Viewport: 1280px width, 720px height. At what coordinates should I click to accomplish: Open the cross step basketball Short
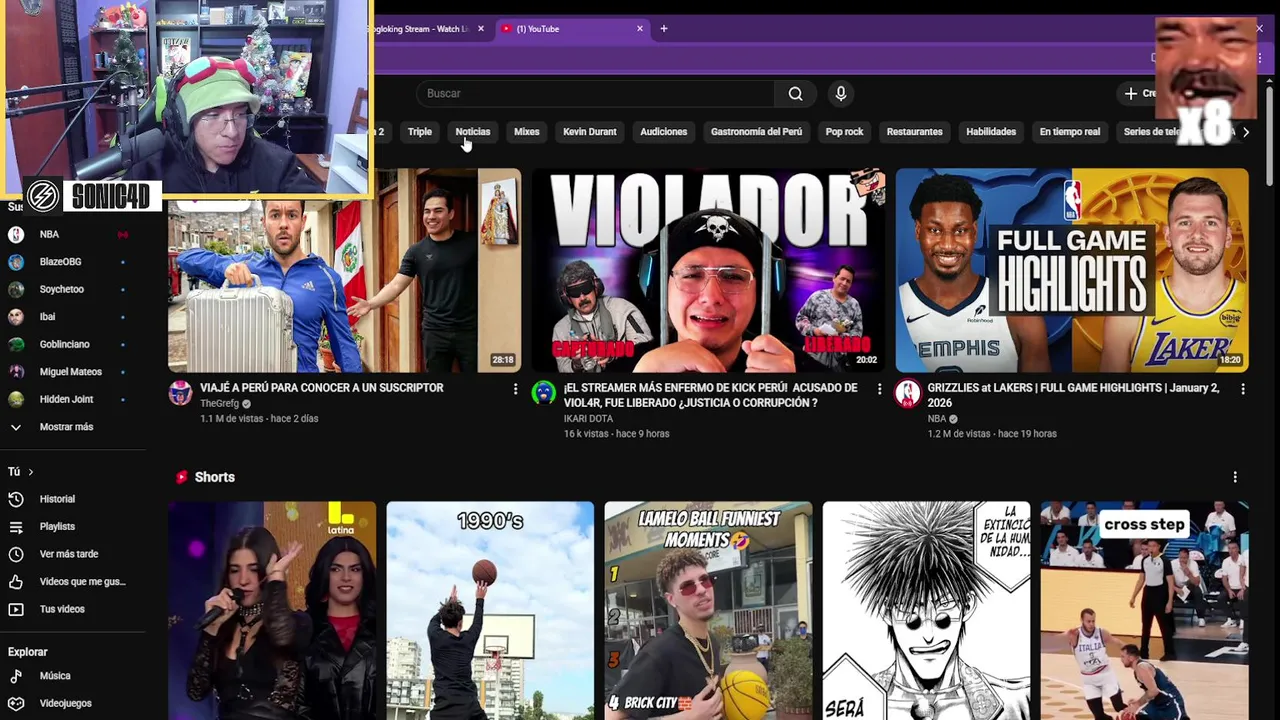tap(1144, 611)
